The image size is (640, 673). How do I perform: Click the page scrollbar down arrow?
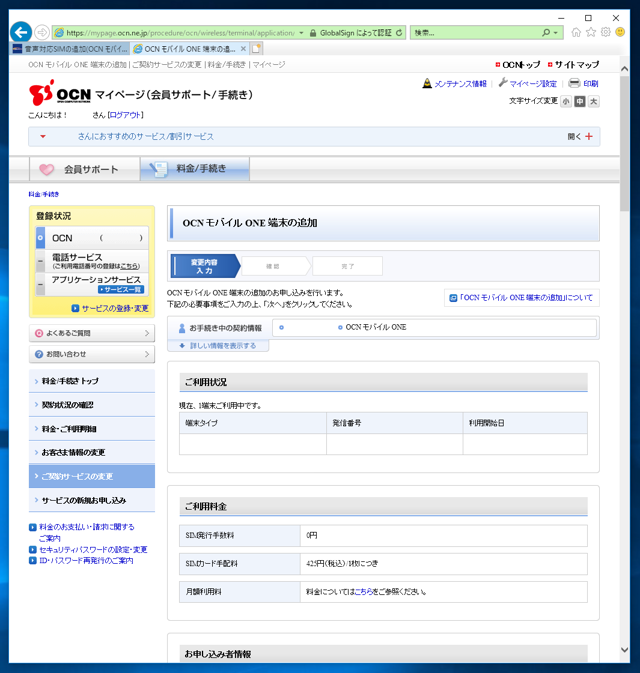coord(625,650)
